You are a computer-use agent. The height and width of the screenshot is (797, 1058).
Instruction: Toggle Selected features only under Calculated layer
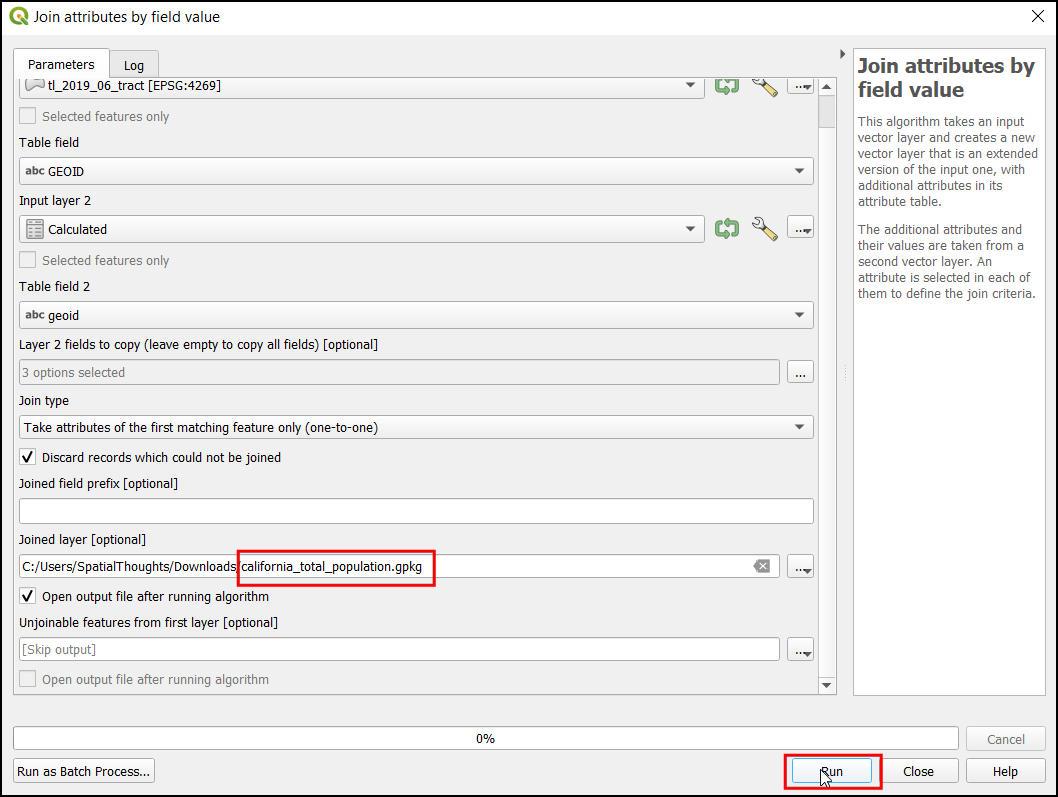click(29, 261)
